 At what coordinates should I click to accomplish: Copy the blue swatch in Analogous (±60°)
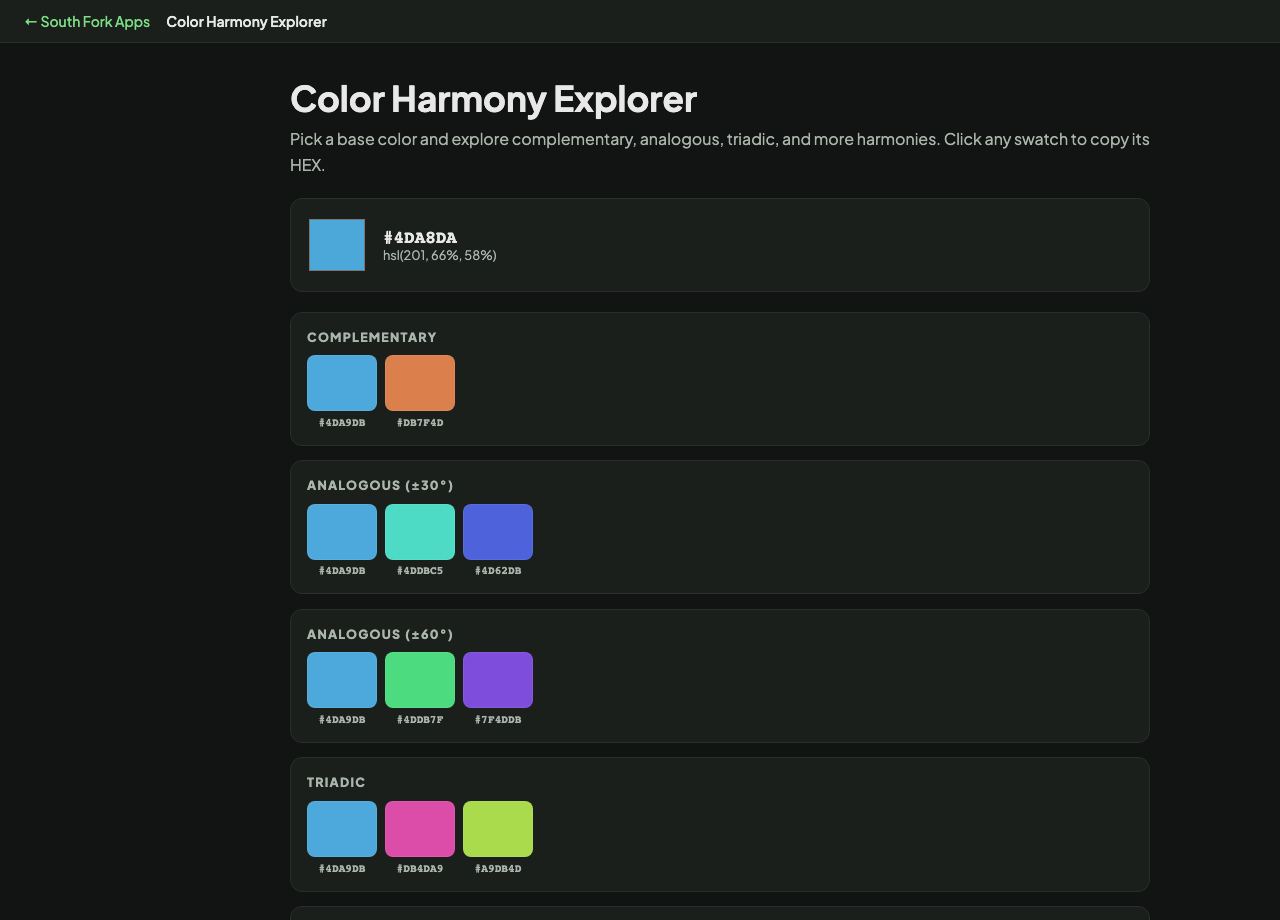(x=342, y=680)
